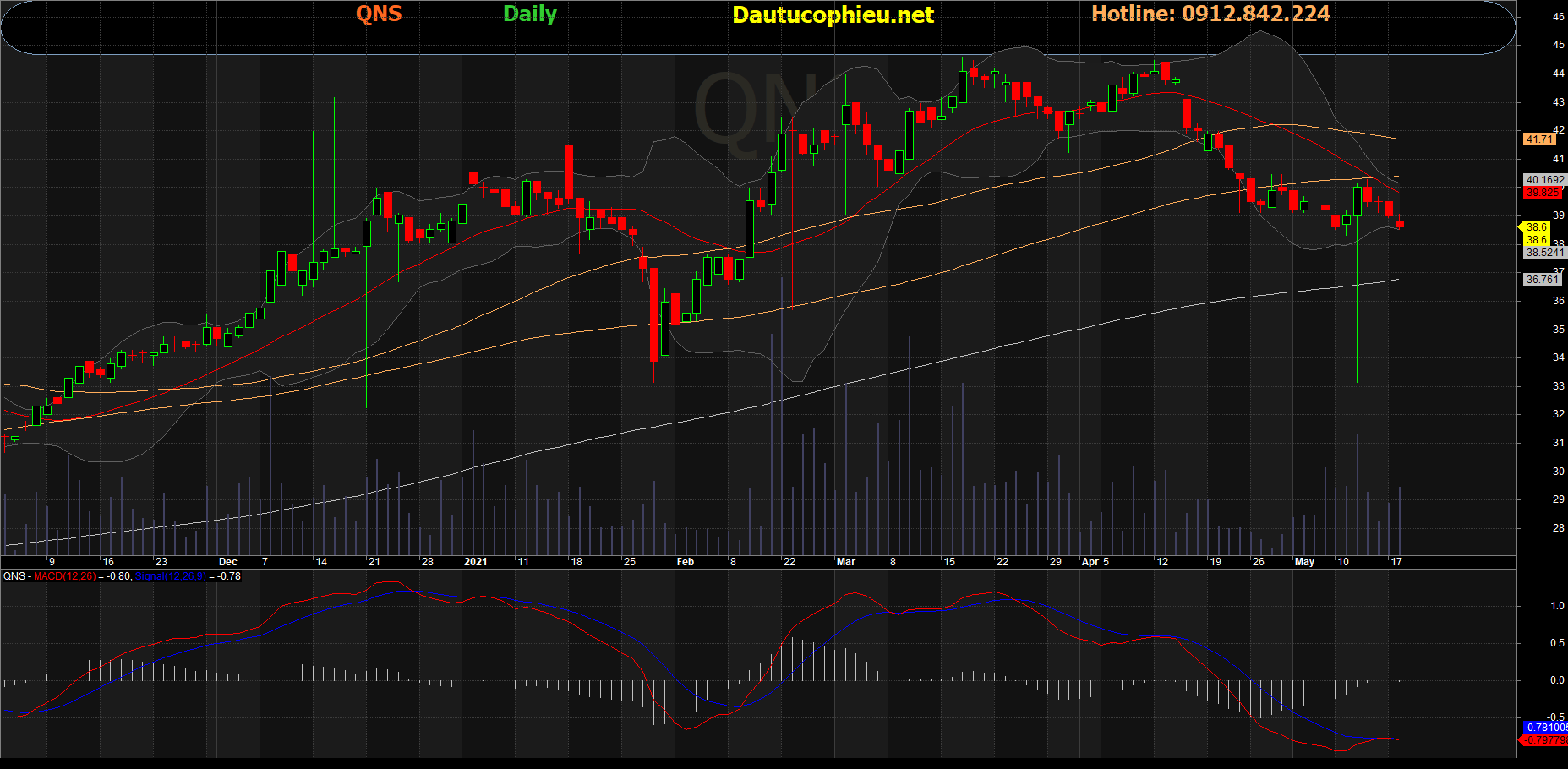Open the Dautucophieu.net site label
The image size is (1568, 769).
tap(833, 15)
